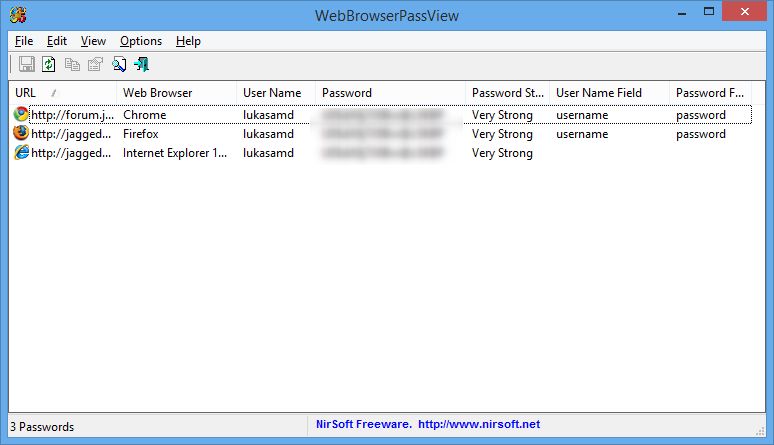Image resolution: width=774 pixels, height=445 pixels.
Task: Refresh the password list
Action: (49, 65)
